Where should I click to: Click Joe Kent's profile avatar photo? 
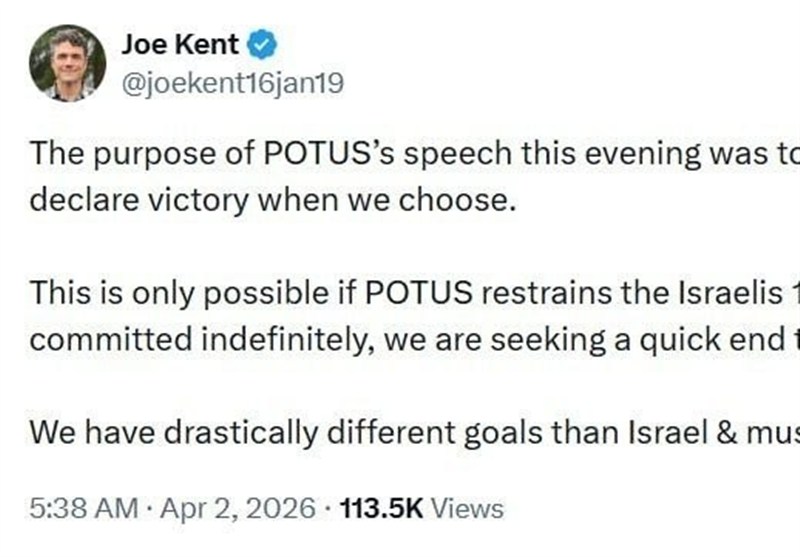(x=68, y=63)
